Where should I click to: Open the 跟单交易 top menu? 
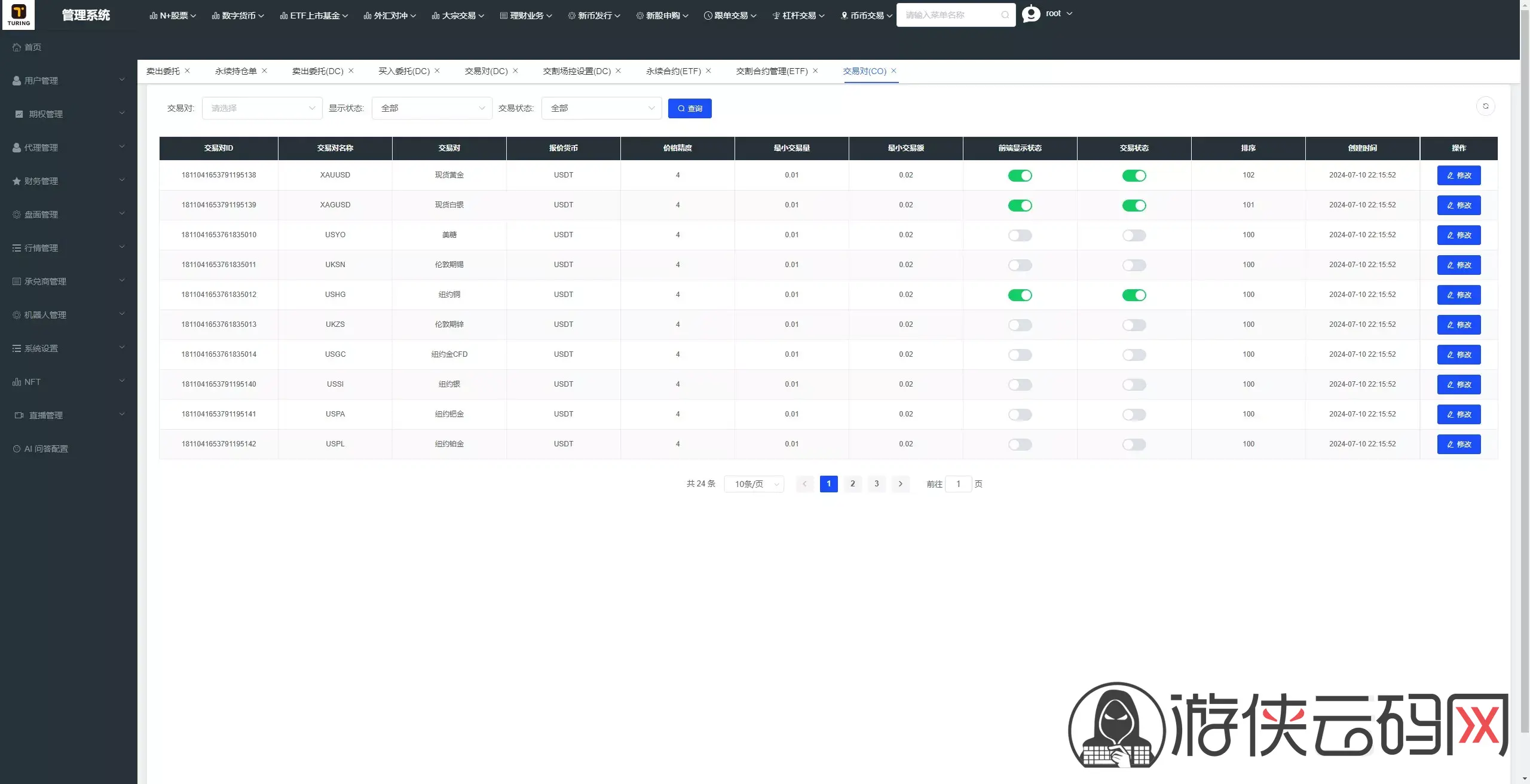[730, 16]
